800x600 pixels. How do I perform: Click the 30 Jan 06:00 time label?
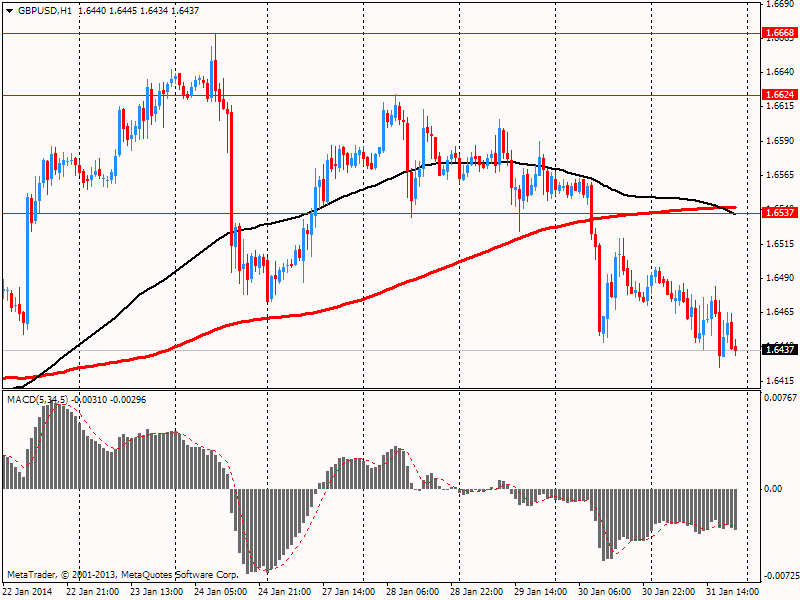[x=605, y=592]
